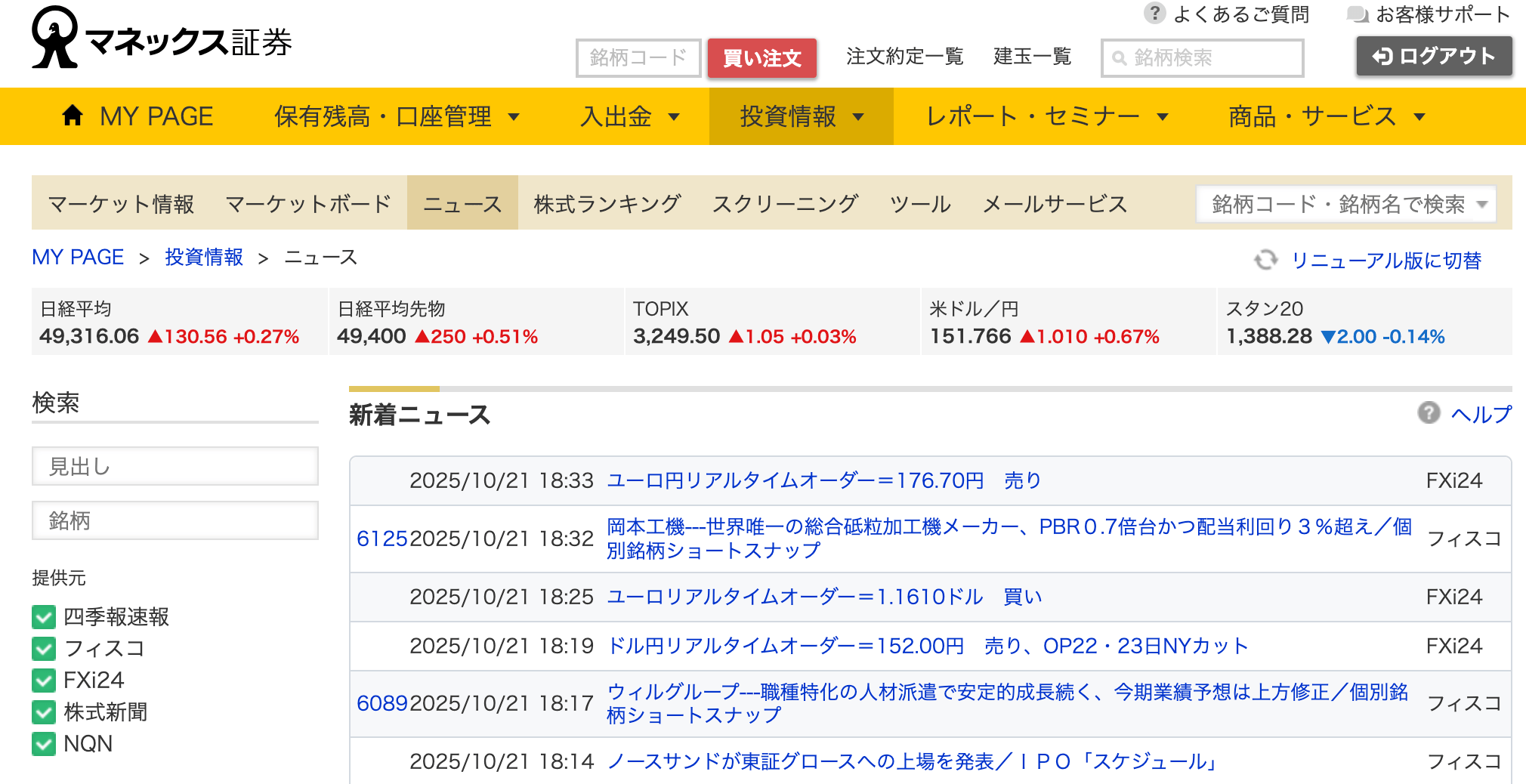Select the マーケットボード tab
1526x784 pixels.
(308, 204)
